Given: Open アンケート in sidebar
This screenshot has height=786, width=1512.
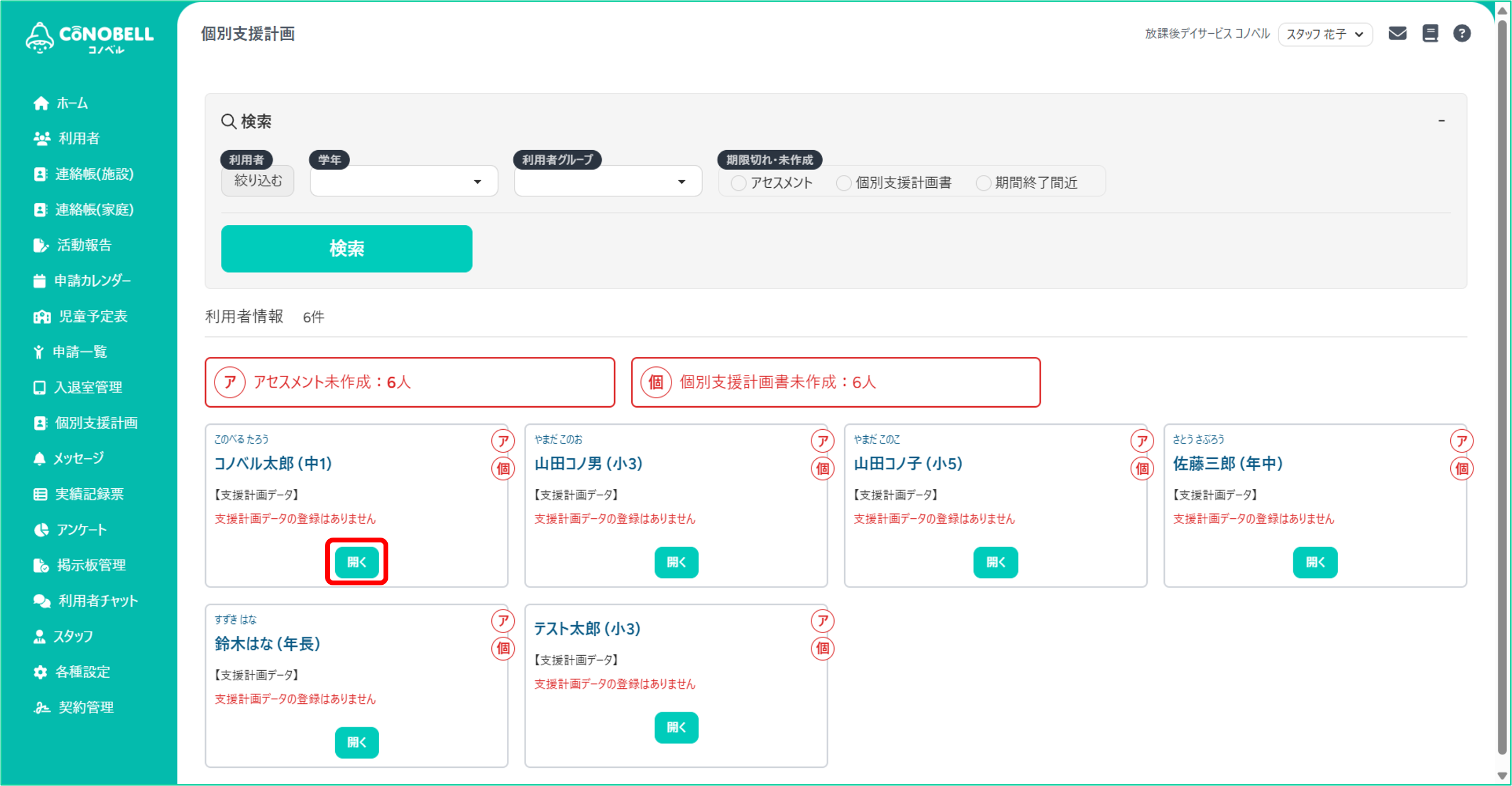Looking at the screenshot, I should point(70,530).
